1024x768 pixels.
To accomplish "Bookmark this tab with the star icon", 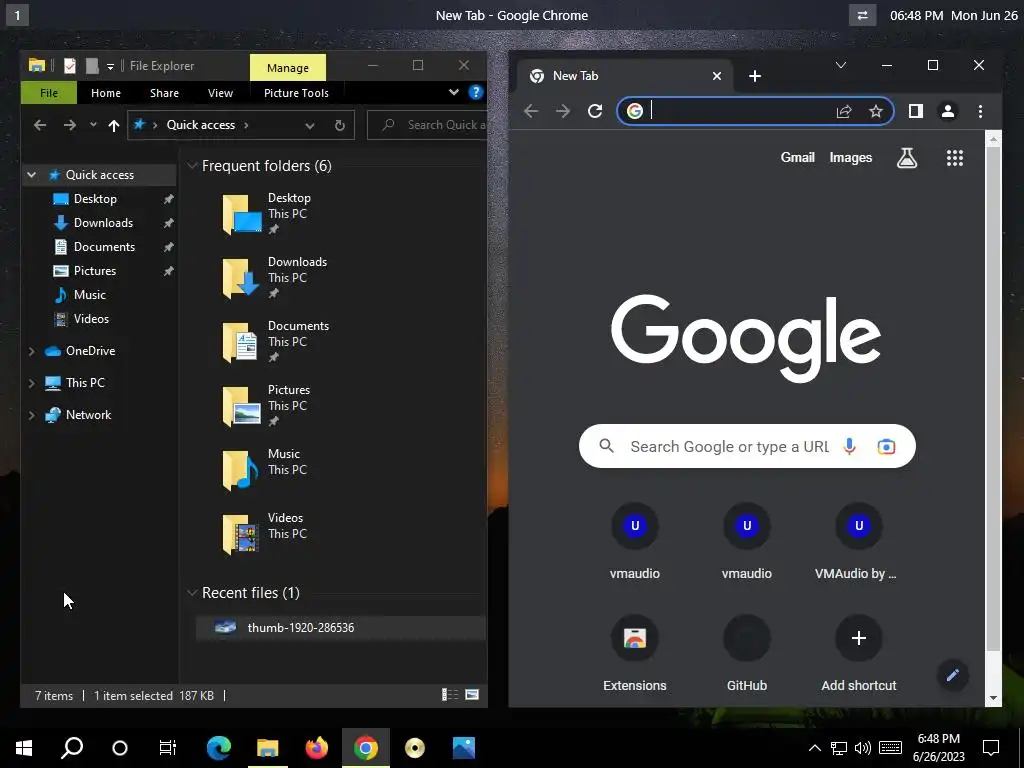I will pyautogui.click(x=876, y=112).
